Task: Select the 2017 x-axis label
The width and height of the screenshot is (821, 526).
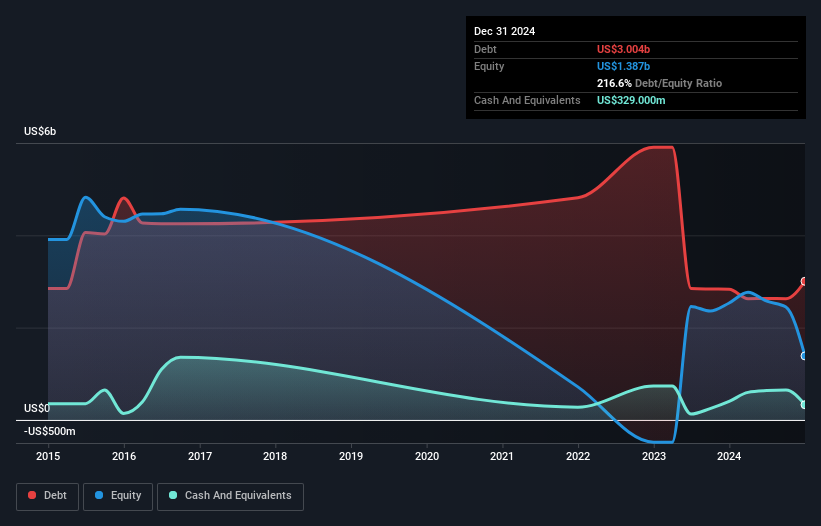Action: (x=200, y=456)
